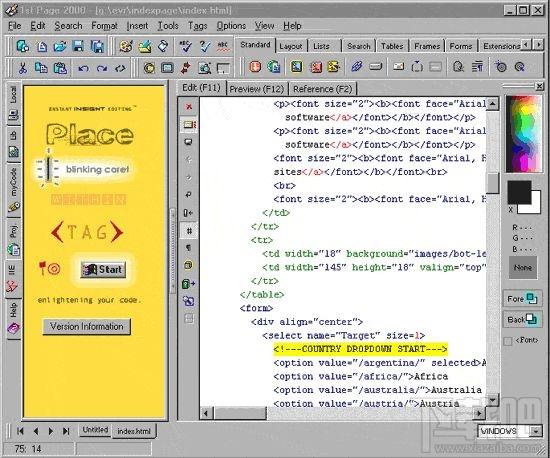
Task: Click the red X icon beside code editor
Action: pyautogui.click(x=189, y=106)
